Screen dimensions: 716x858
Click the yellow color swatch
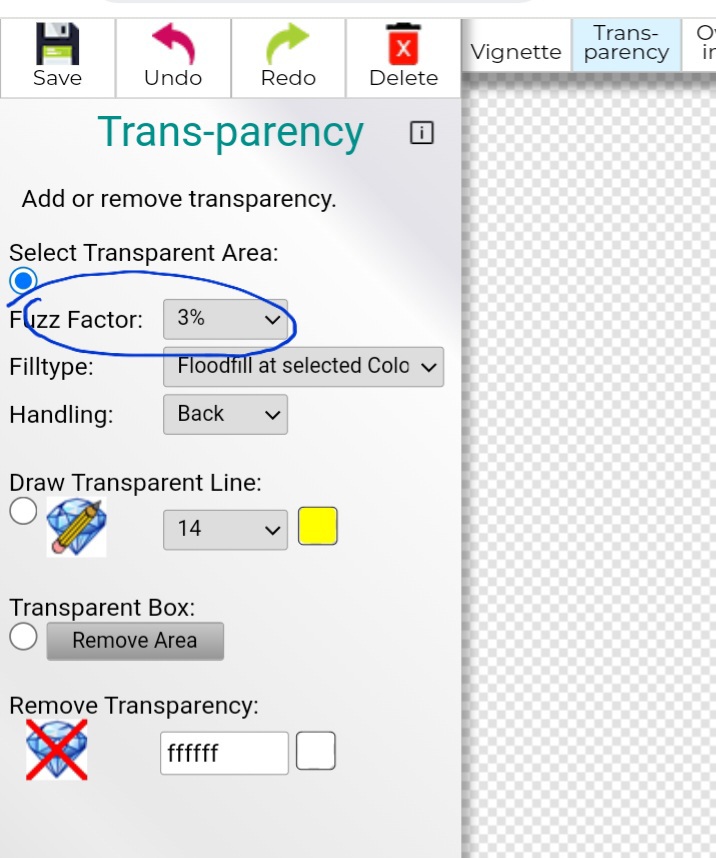pos(317,526)
